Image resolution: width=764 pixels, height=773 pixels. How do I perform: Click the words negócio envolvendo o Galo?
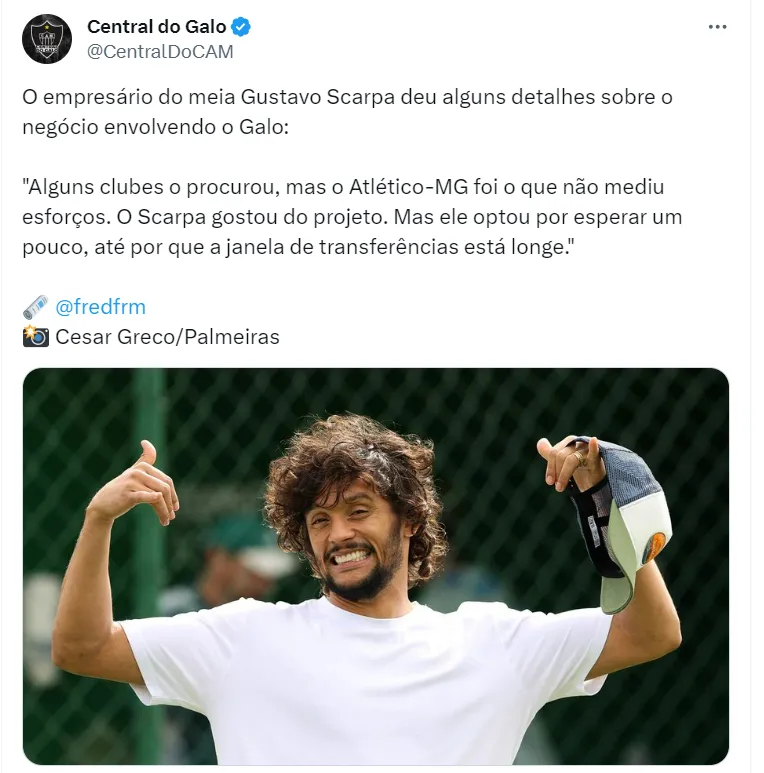(x=153, y=127)
